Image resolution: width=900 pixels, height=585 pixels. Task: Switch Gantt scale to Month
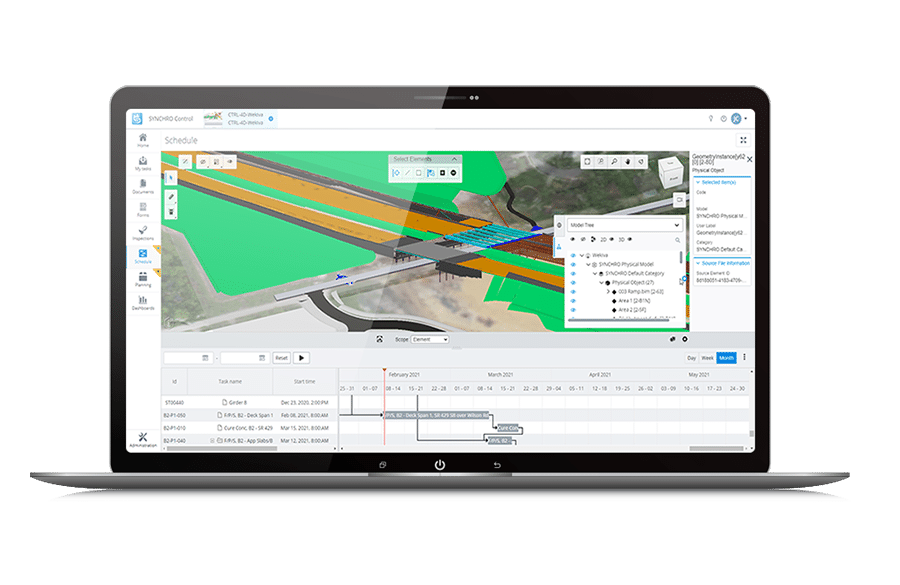[x=726, y=358]
